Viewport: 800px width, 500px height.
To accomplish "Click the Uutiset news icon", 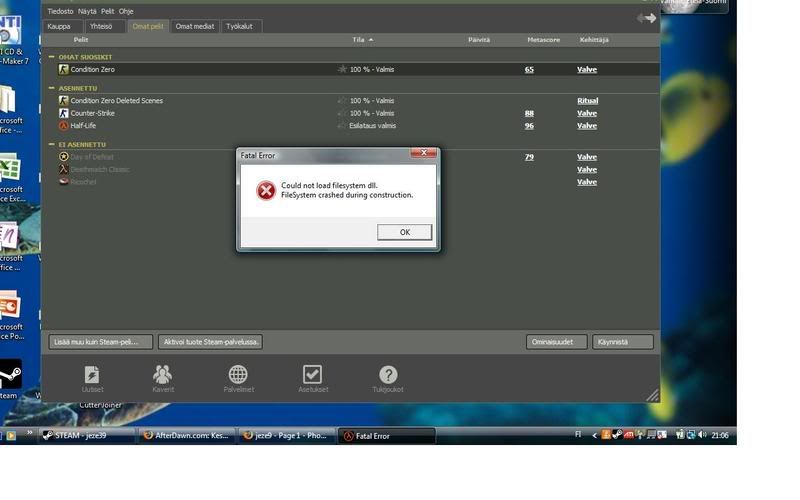I will point(92,375).
